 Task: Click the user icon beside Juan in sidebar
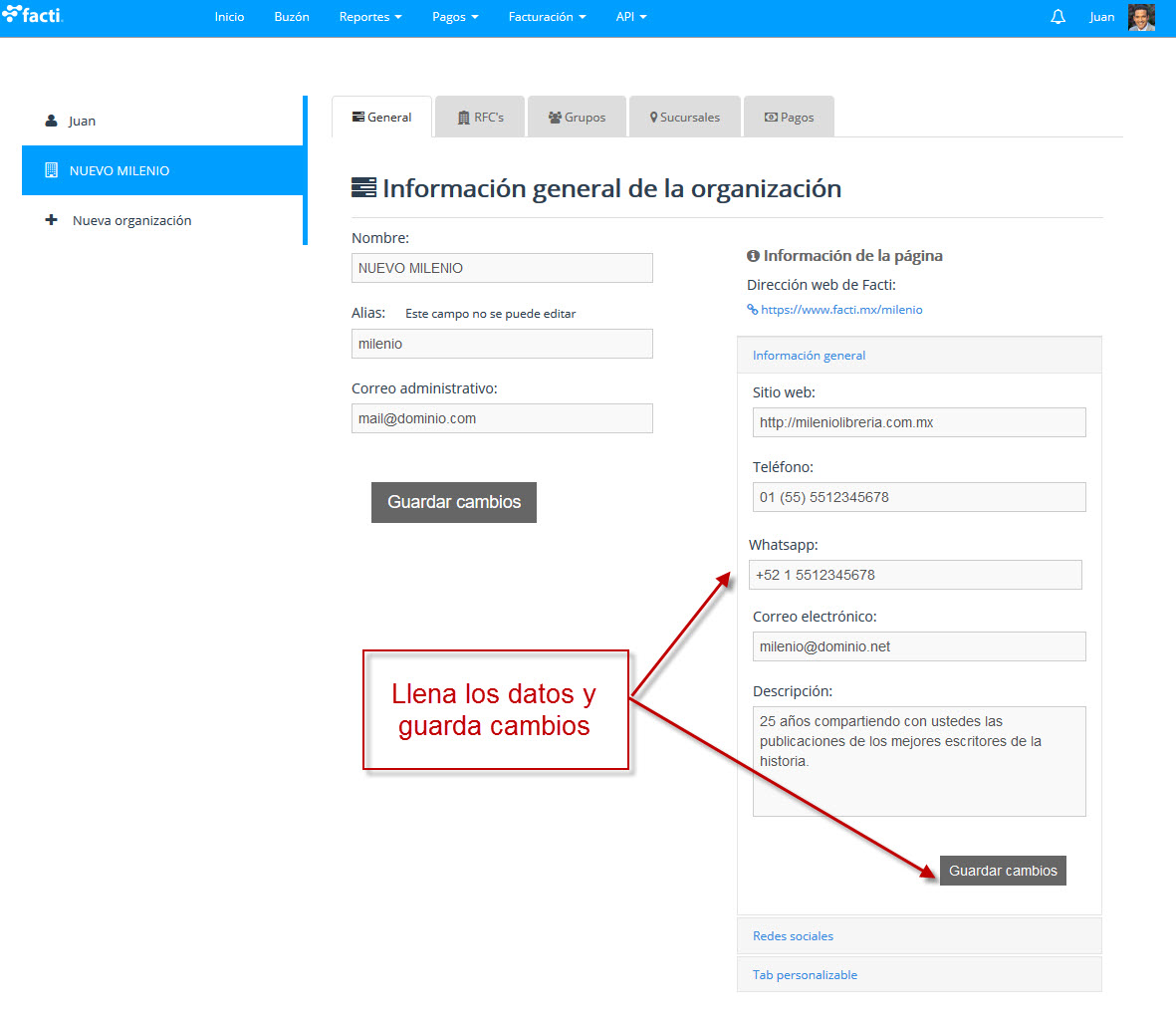[x=51, y=121]
